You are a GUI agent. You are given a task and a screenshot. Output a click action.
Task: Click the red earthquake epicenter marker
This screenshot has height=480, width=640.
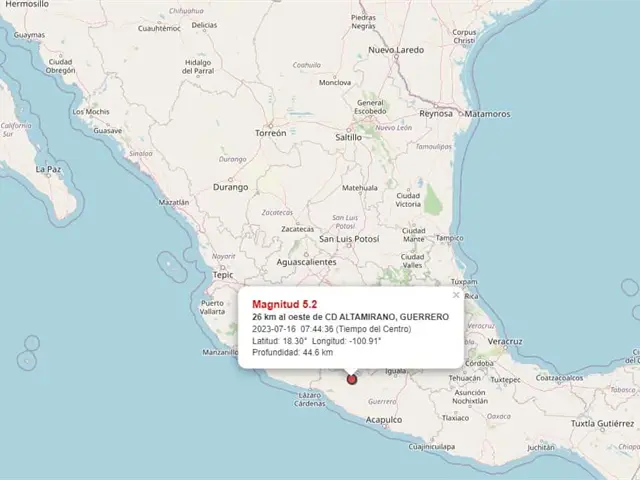[x=351, y=378]
